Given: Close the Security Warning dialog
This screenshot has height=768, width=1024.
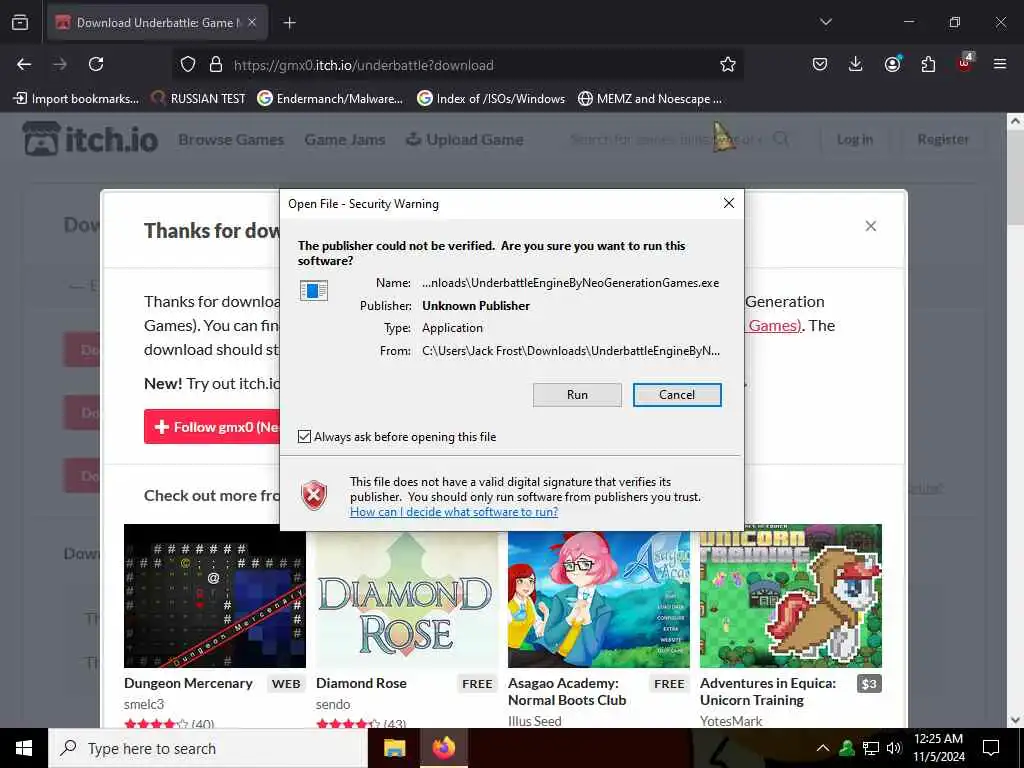Looking at the screenshot, I should click(729, 203).
